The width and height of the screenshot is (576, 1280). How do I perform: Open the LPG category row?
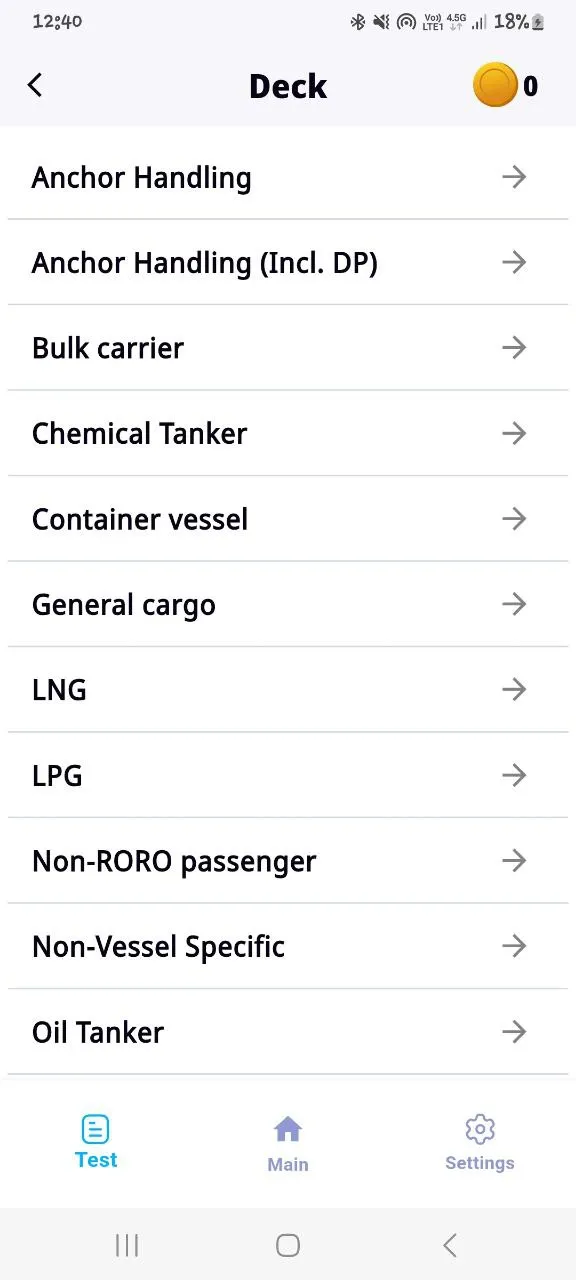click(288, 775)
